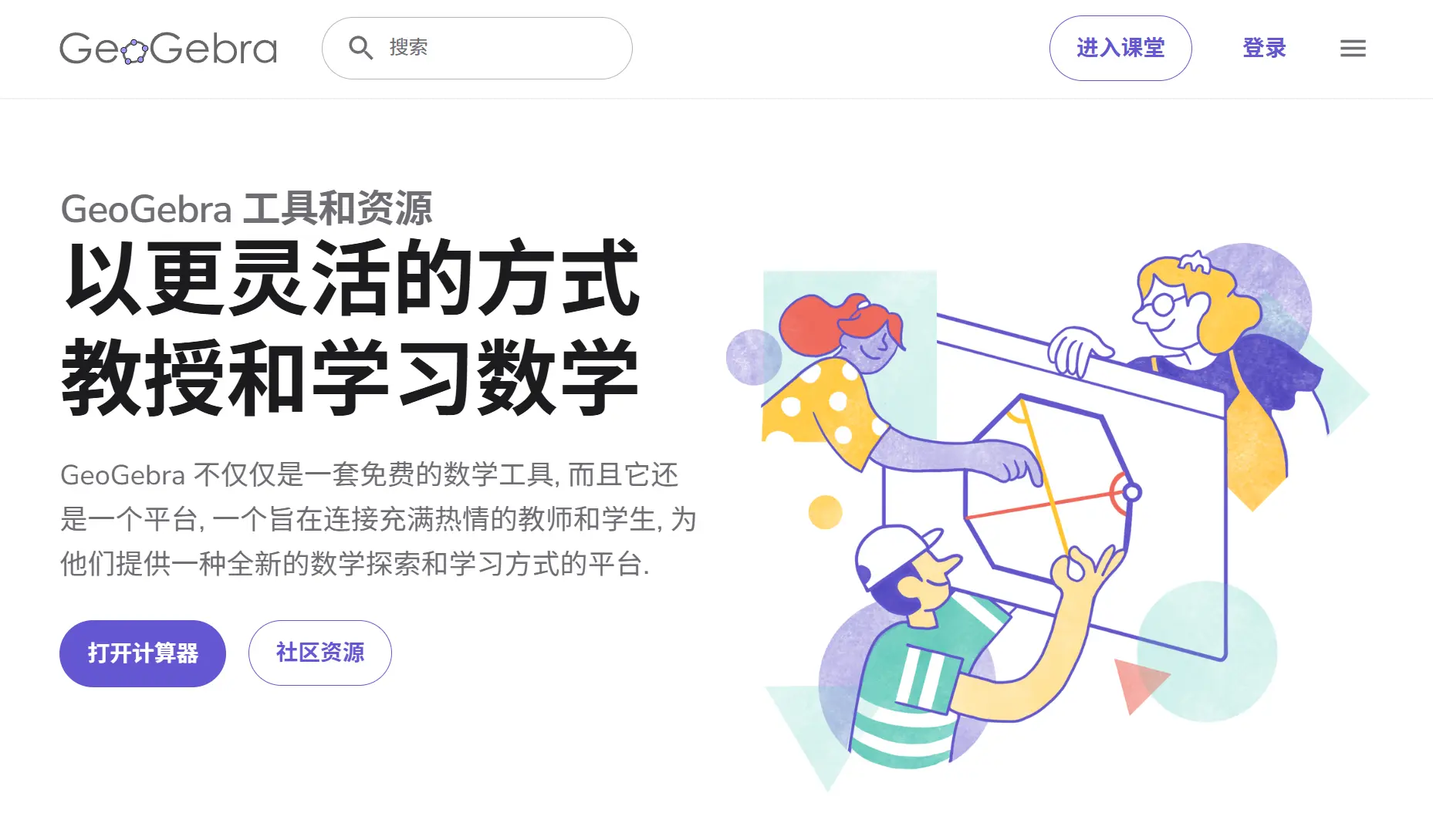
Task: Click the white point on octagon's right vertex
Action: coord(1131,491)
